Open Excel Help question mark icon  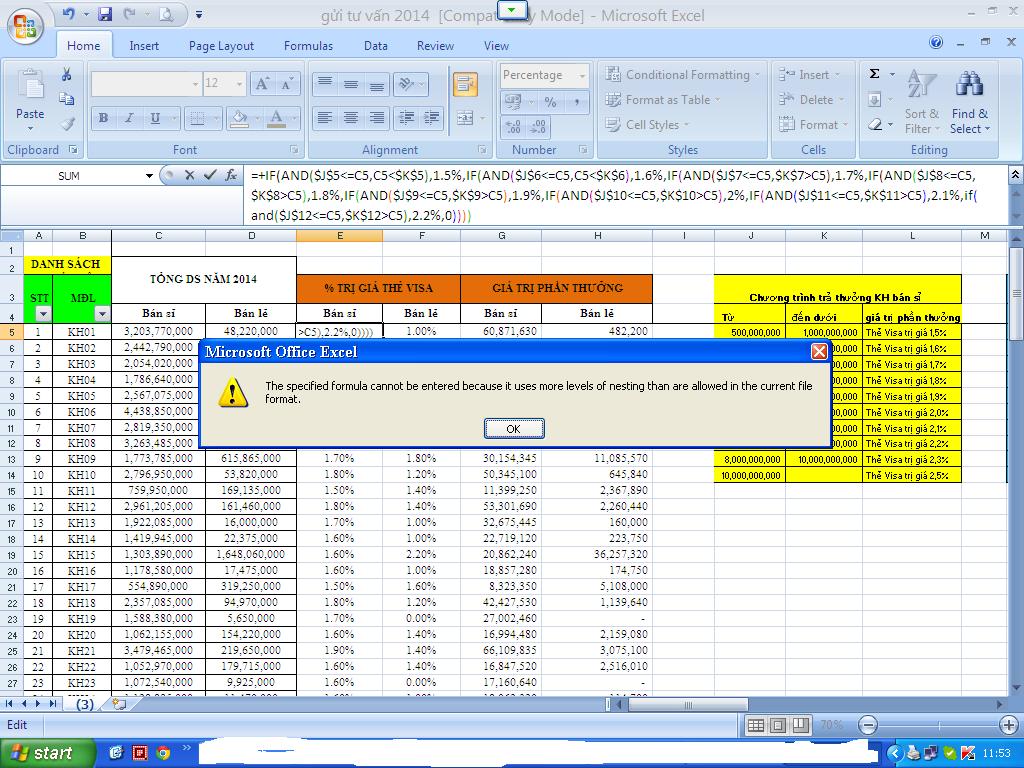click(x=936, y=43)
